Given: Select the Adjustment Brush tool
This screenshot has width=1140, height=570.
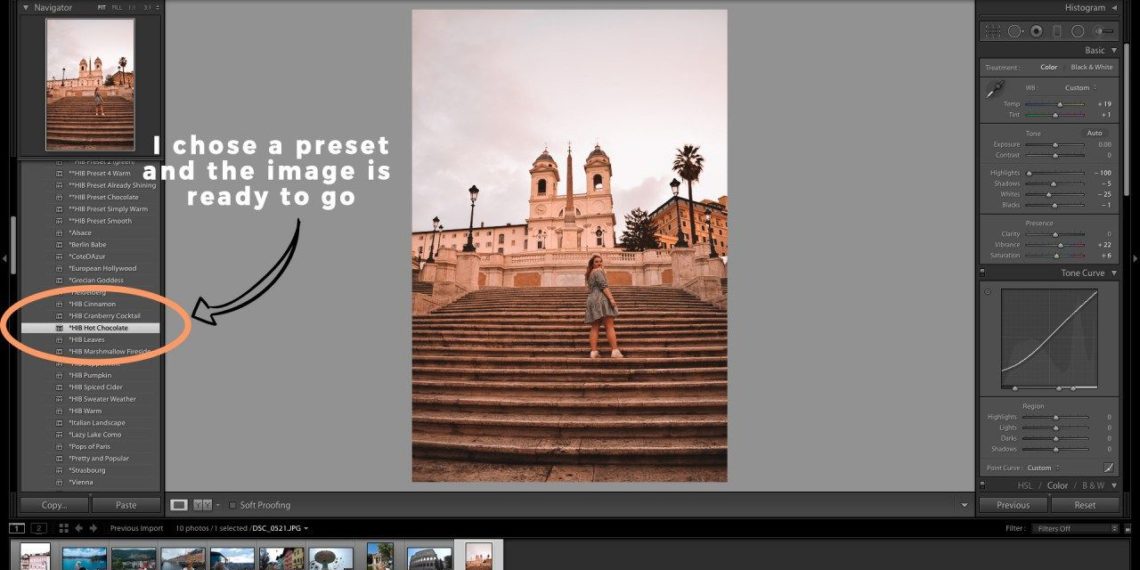Looking at the screenshot, I should tap(1103, 31).
